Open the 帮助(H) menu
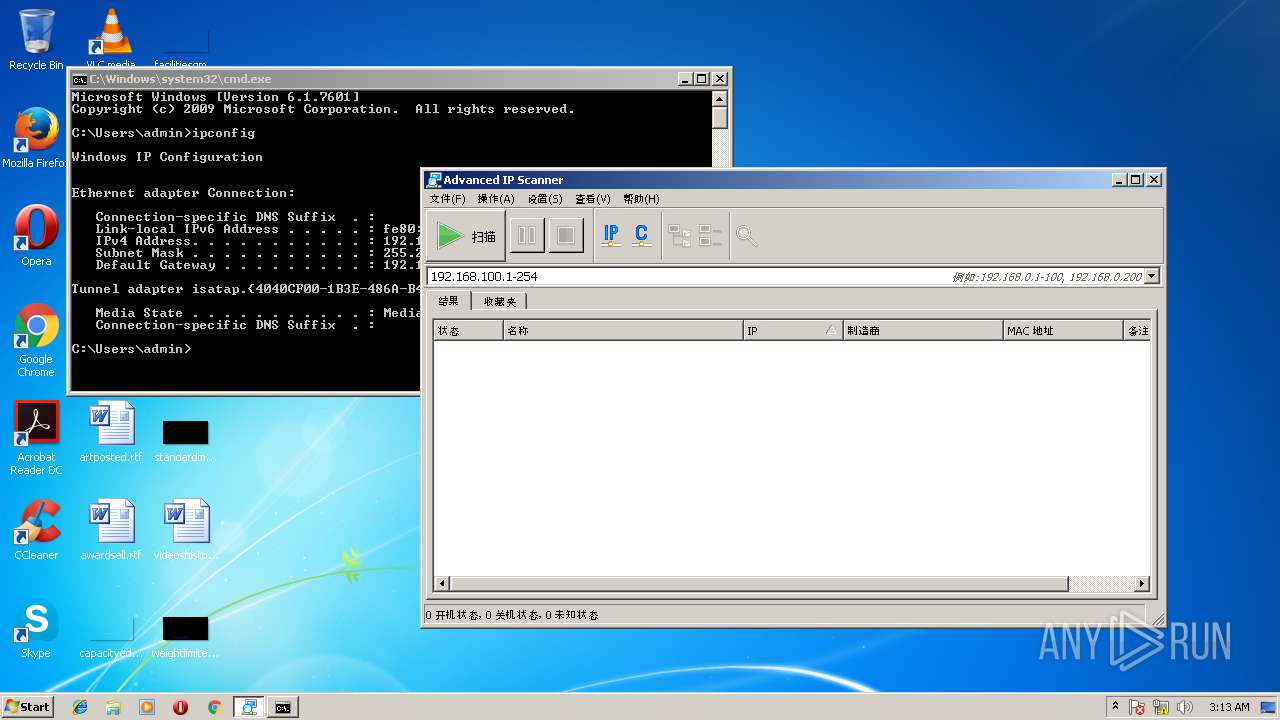This screenshot has height=720, width=1280. [x=641, y=199]
